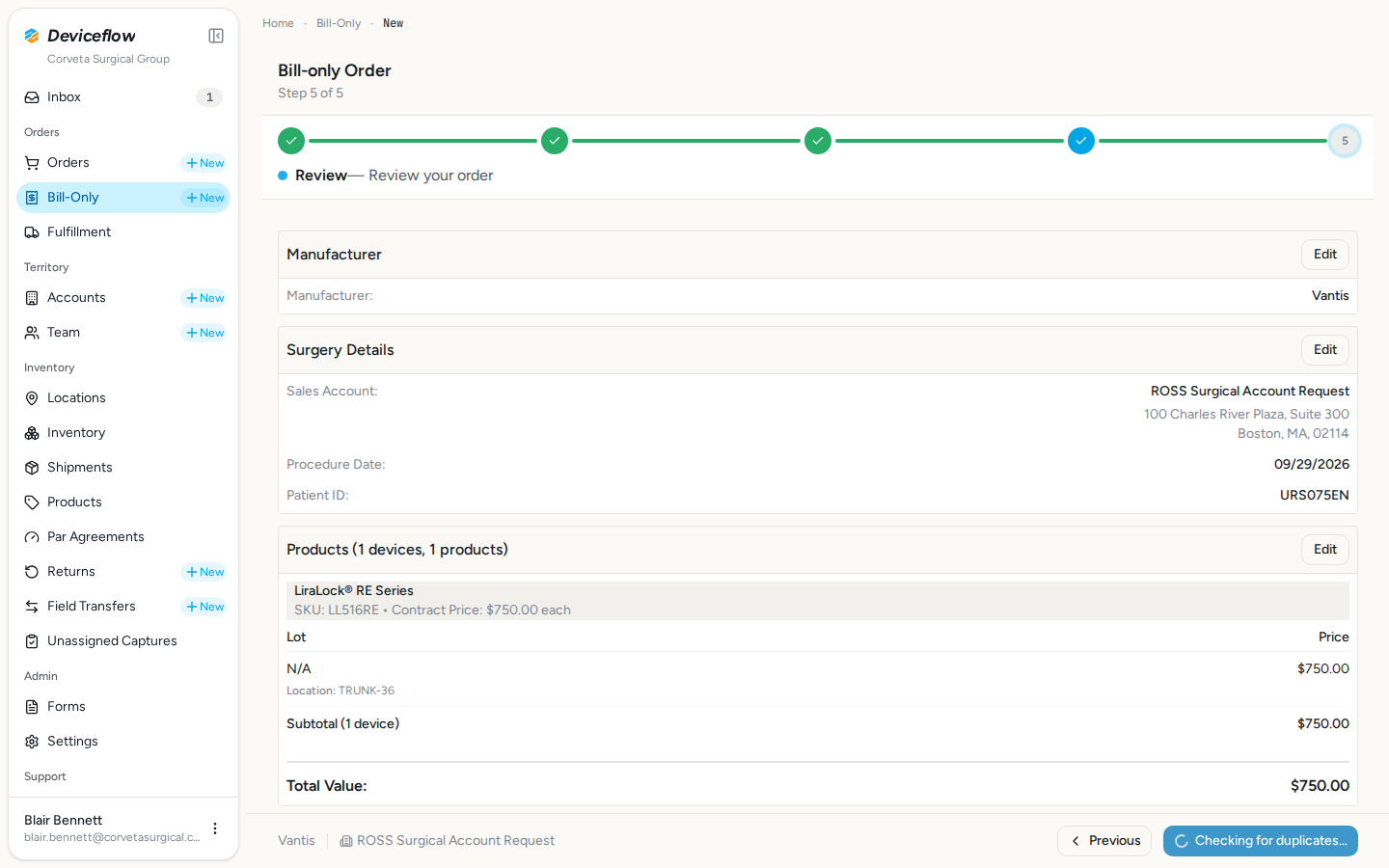
Task: Click the Deviceflow logo icon
Action: (x=32, y=36)
